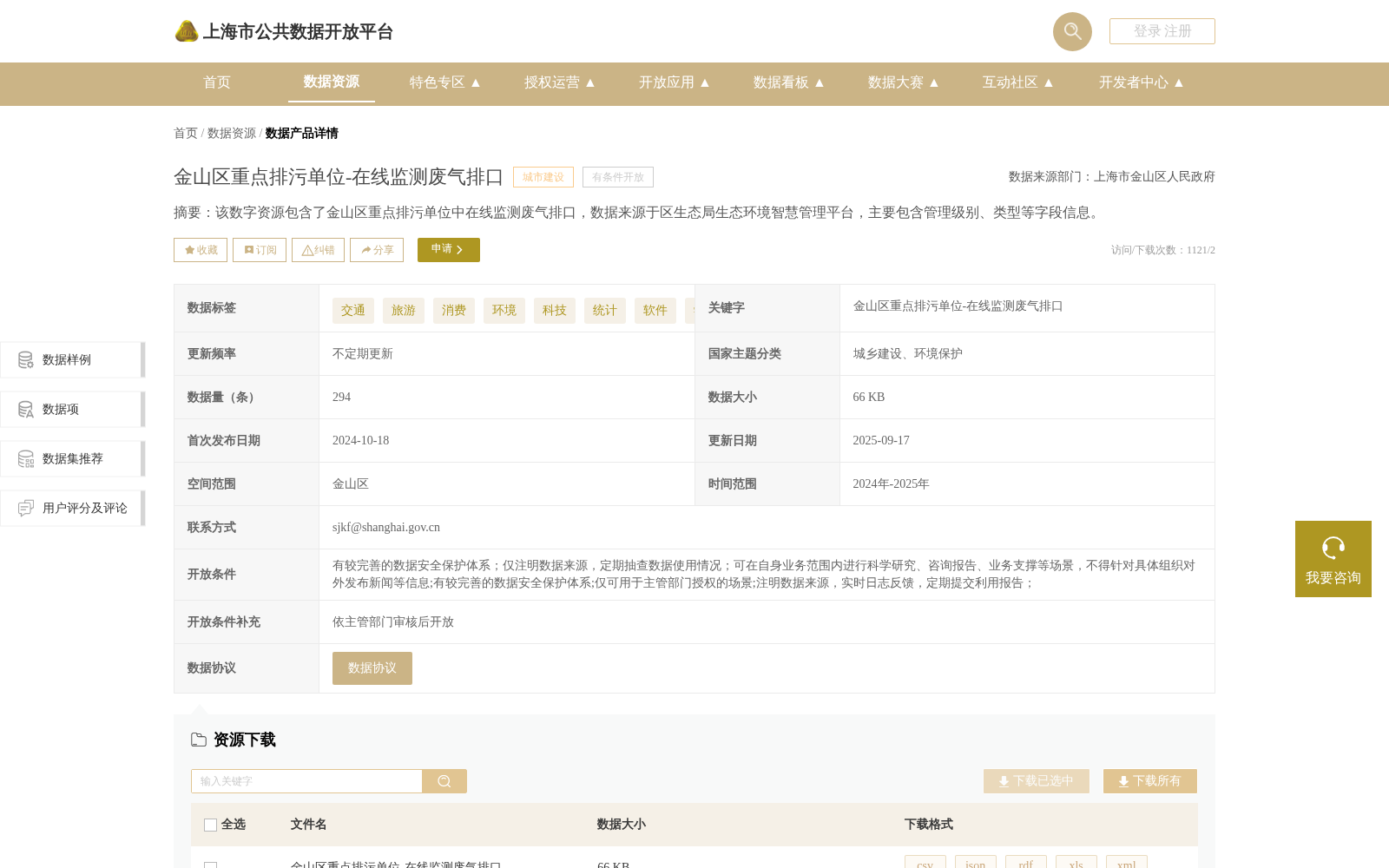This screenshot has width=1389, height=868.
Task: Click 下载所有 download all button
Action: coord(1150,781)
